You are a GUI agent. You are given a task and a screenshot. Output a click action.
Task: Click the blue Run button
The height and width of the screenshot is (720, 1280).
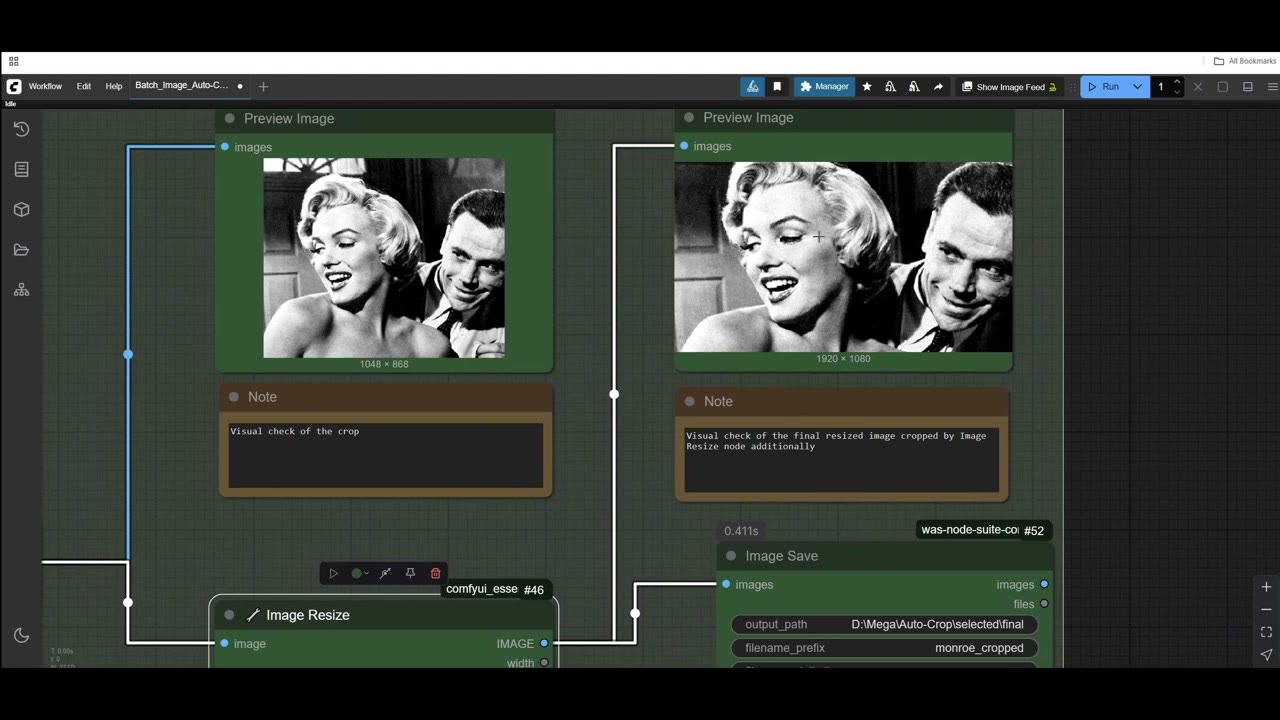1104,87
